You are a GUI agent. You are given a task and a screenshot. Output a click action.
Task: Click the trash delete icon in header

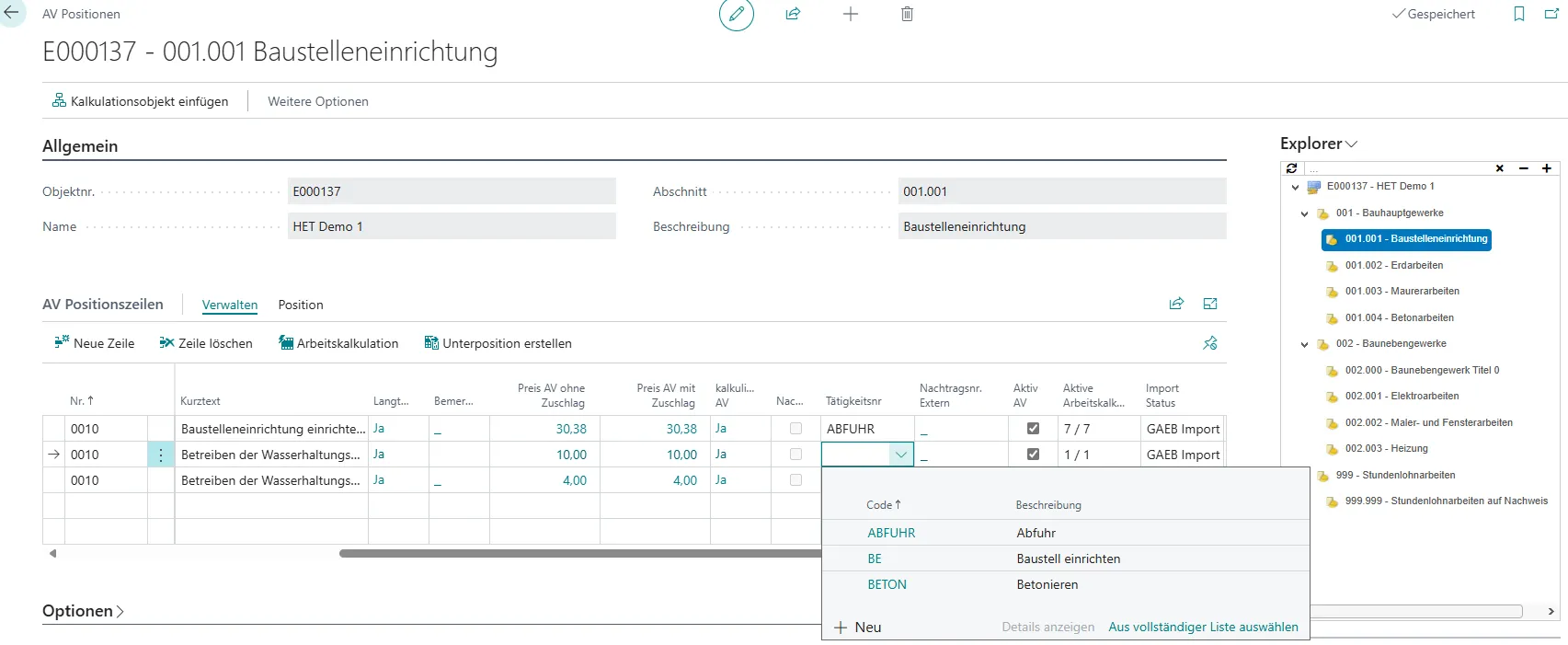pyautogui.click(x=907, y=15)
